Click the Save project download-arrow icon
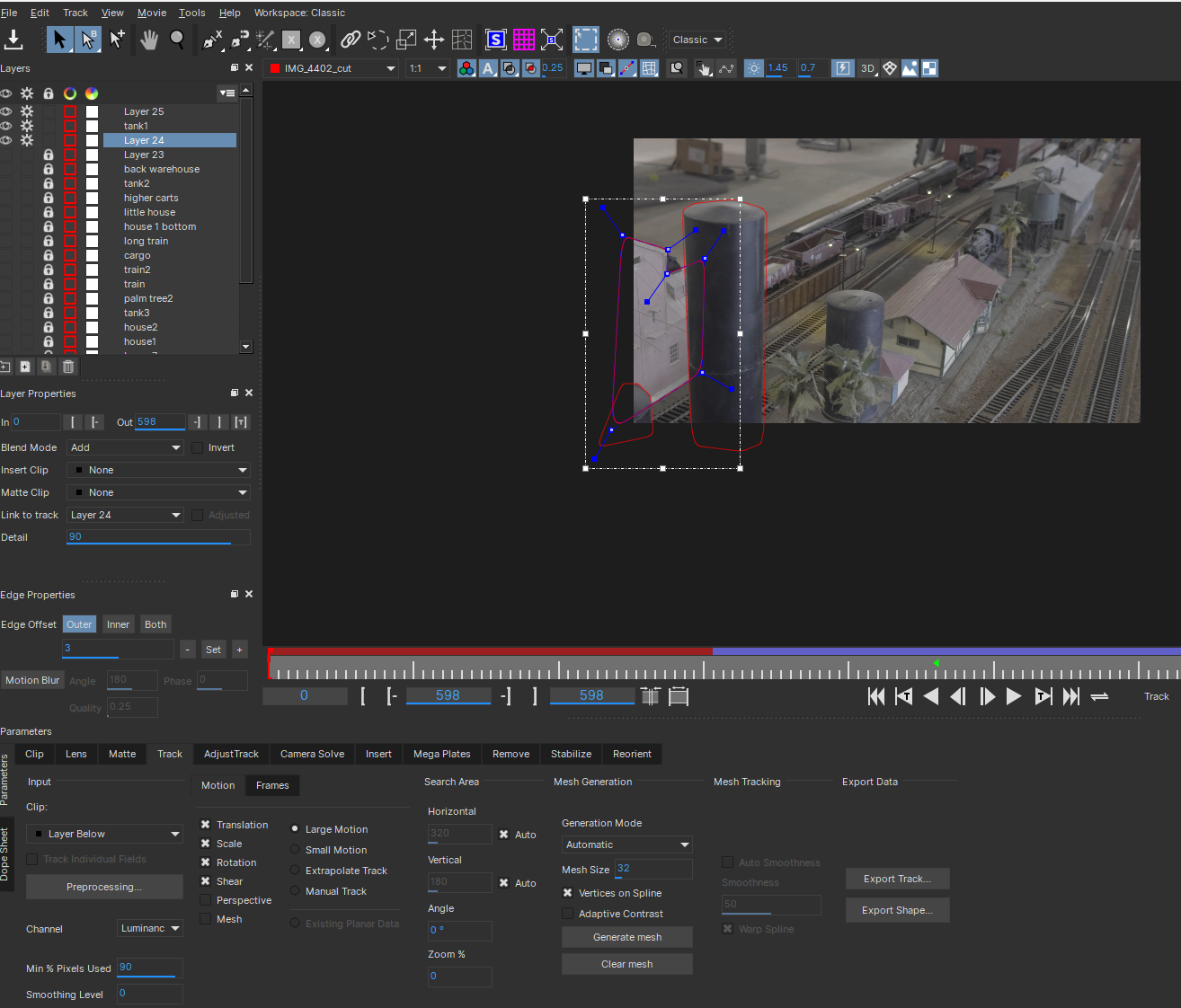The width and height of the screenshot is (1181, 1008). click(x=13, y=40)
